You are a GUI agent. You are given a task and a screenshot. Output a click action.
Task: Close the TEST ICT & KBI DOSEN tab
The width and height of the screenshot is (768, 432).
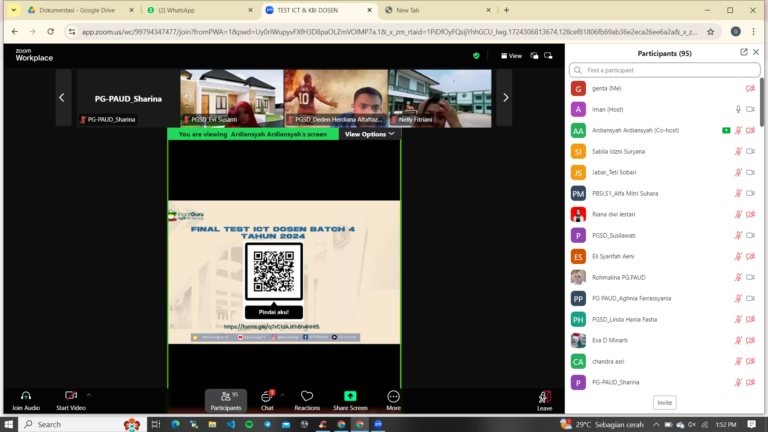369,10
